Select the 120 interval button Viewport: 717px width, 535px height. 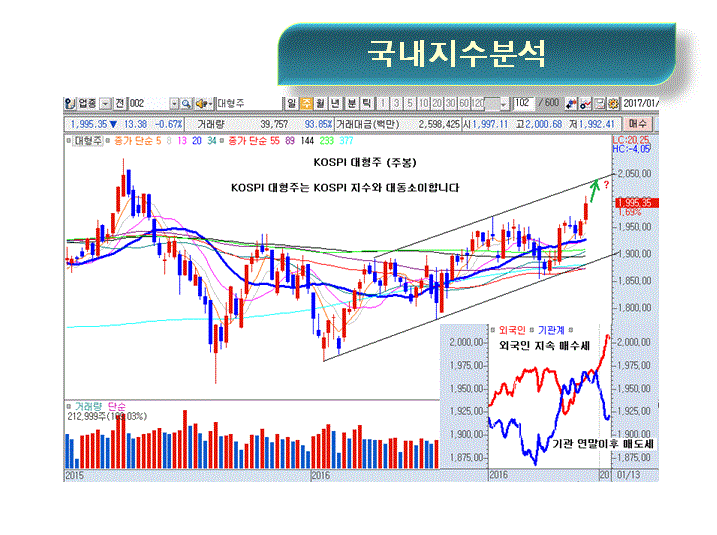tap(478, 104)
